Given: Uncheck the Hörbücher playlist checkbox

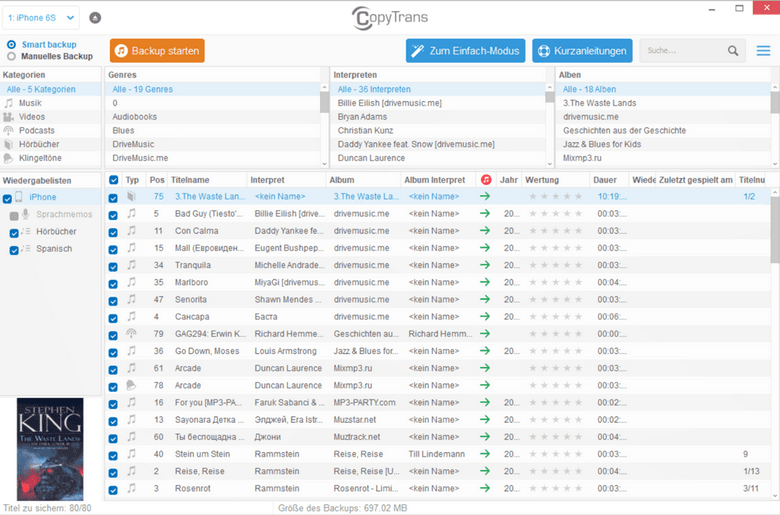Looking at the screenshot, I should click(14, 233).
